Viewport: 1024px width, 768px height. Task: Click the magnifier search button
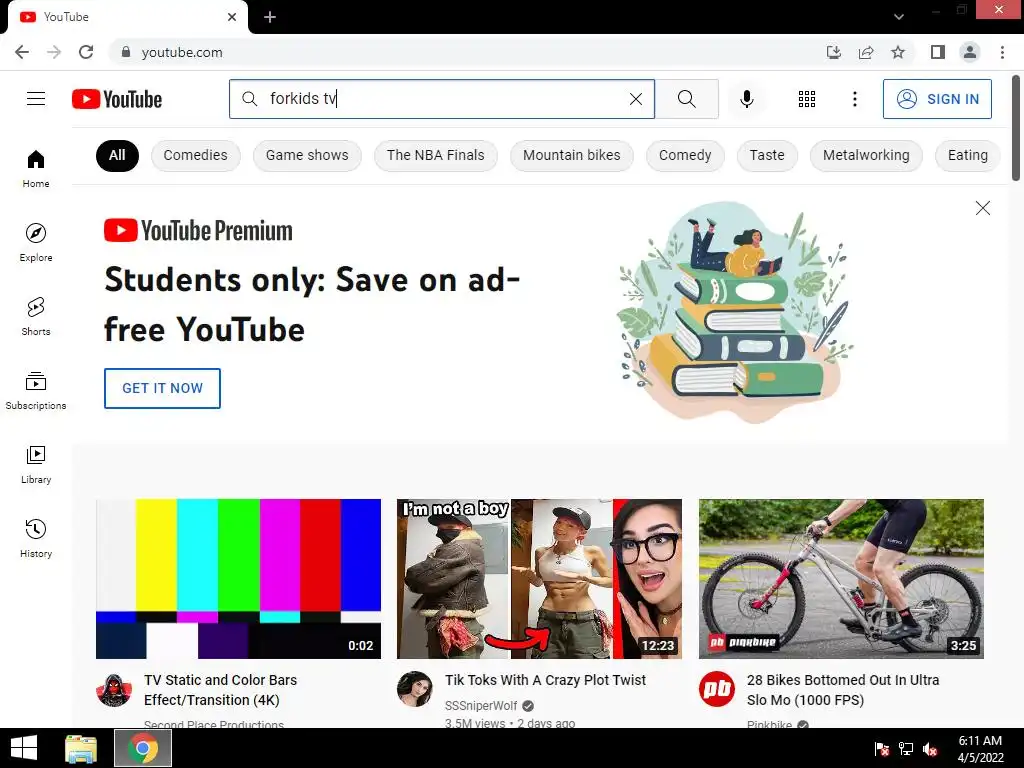(686, 99)
